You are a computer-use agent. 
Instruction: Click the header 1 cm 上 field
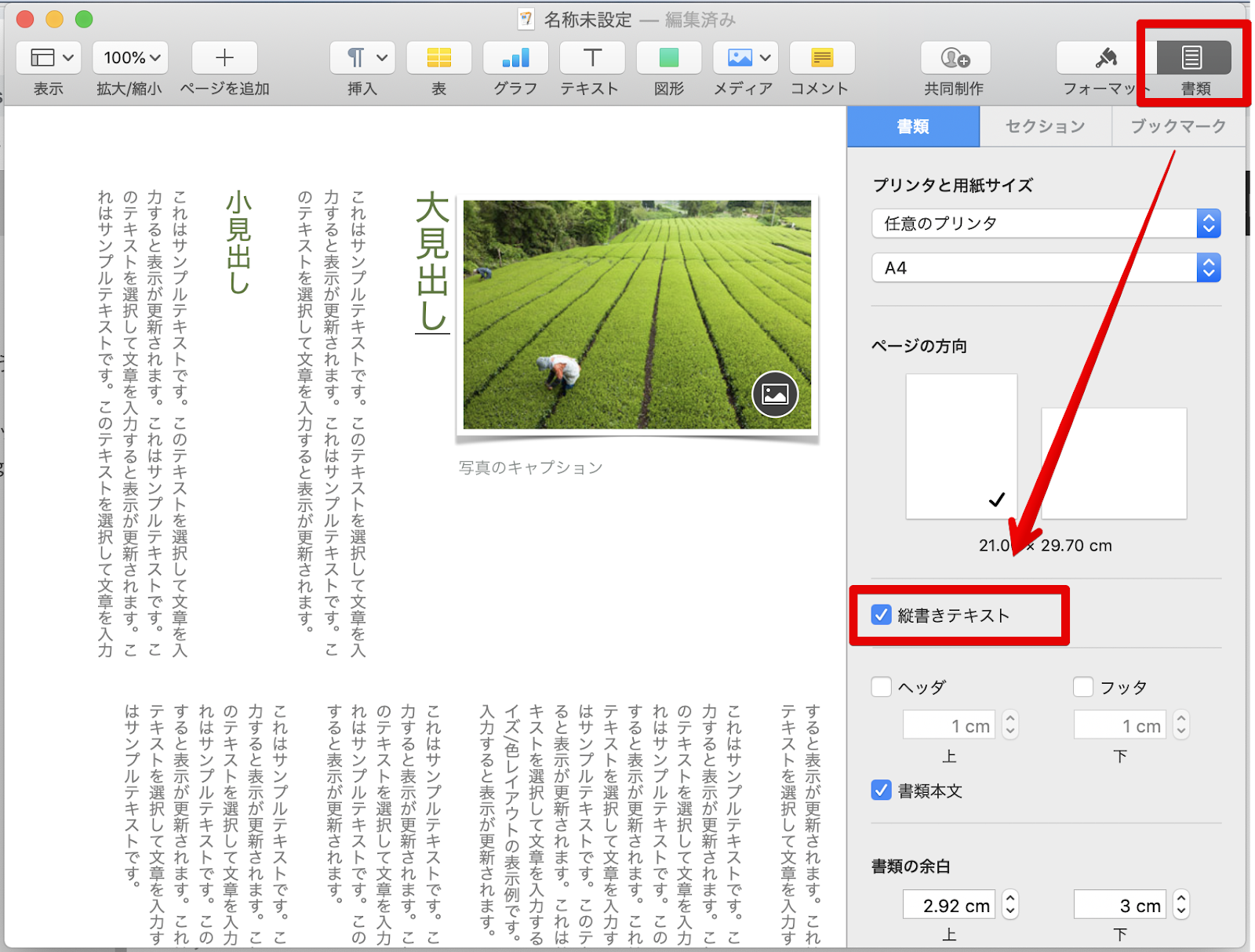pos(949,725)
